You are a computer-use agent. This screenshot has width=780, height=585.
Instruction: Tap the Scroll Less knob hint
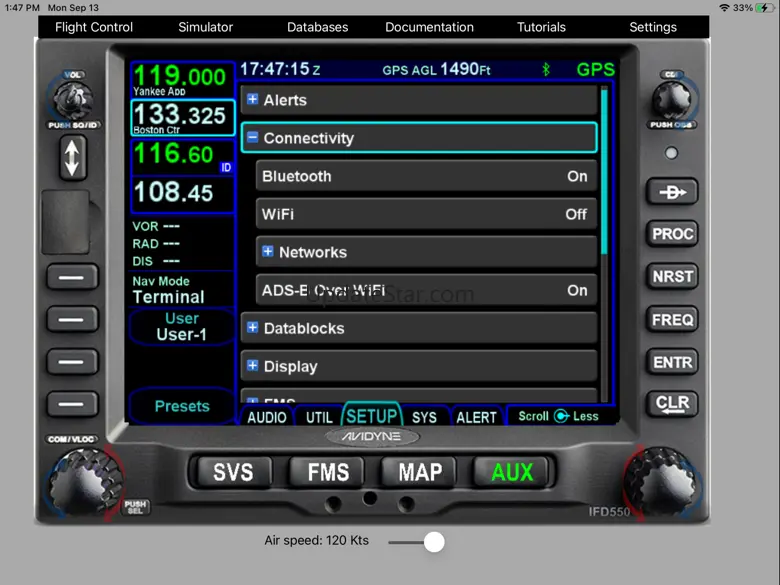click(x=558, y=416)
